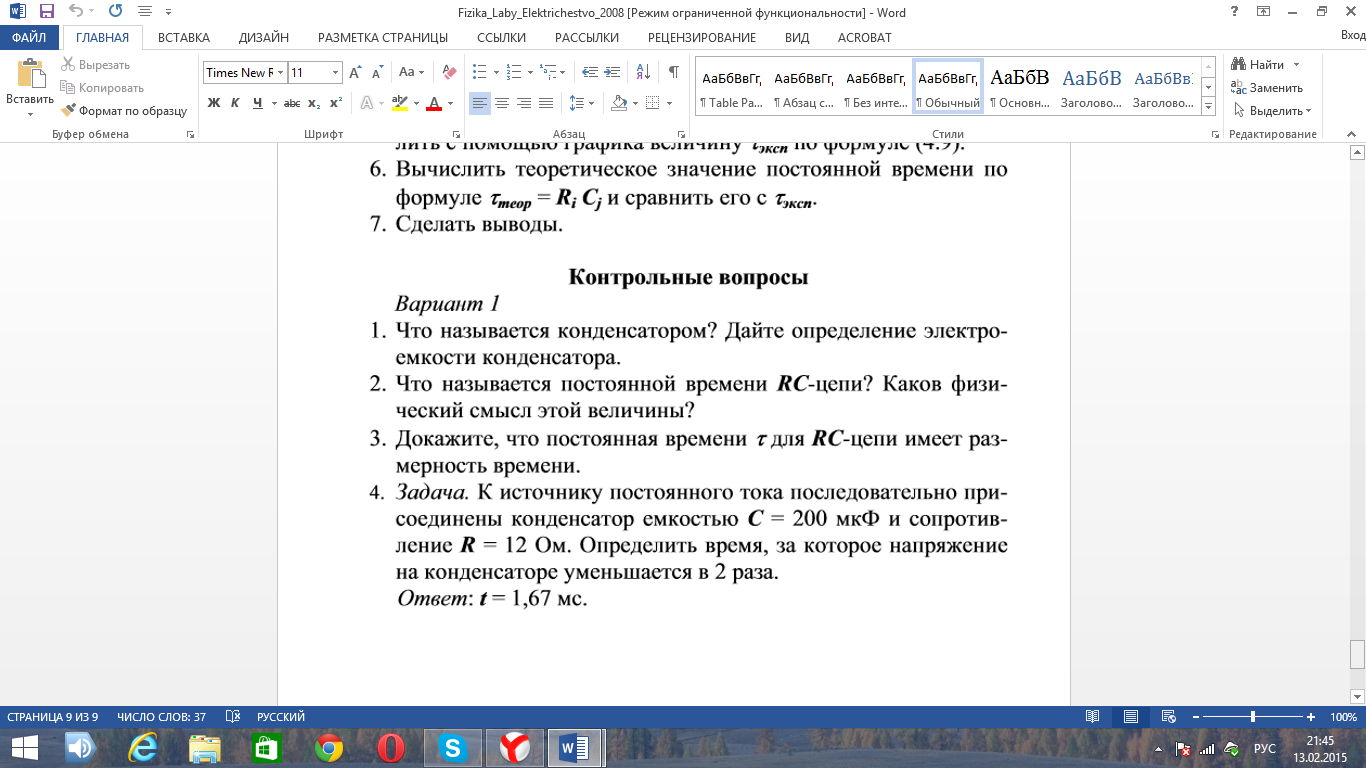Viewport: 1366px width, 768px height.
Task: Copy selection with Копировать
Action: tap(102, 88)
